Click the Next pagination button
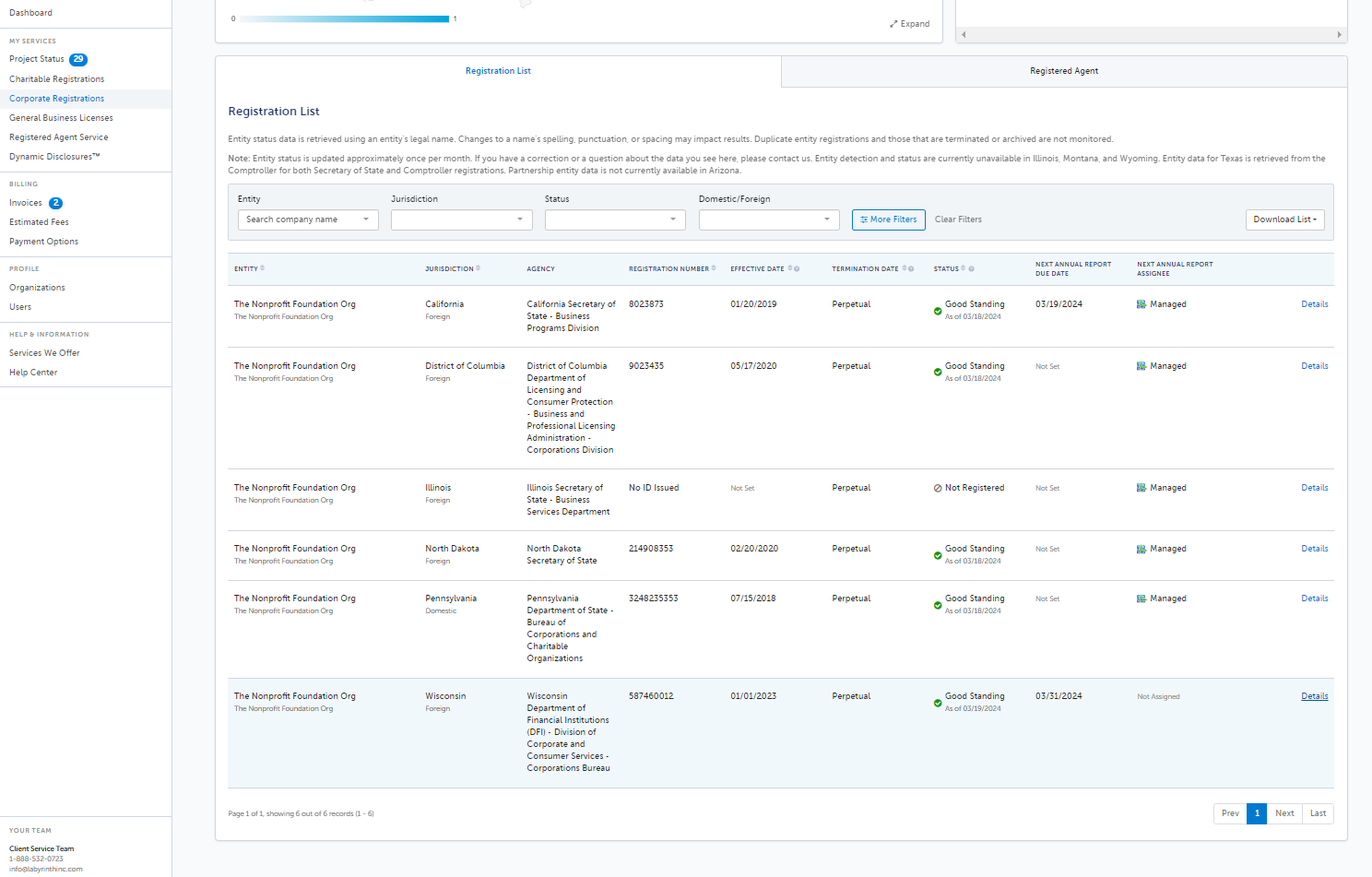1372x877 pixels. coord(1284,813)
